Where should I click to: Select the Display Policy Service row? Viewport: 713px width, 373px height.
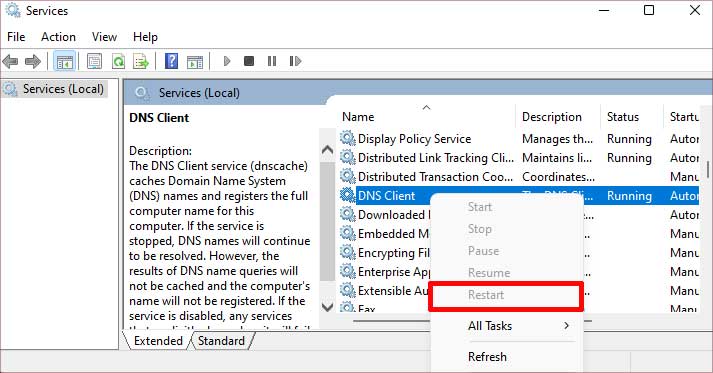tap(414, 139)
